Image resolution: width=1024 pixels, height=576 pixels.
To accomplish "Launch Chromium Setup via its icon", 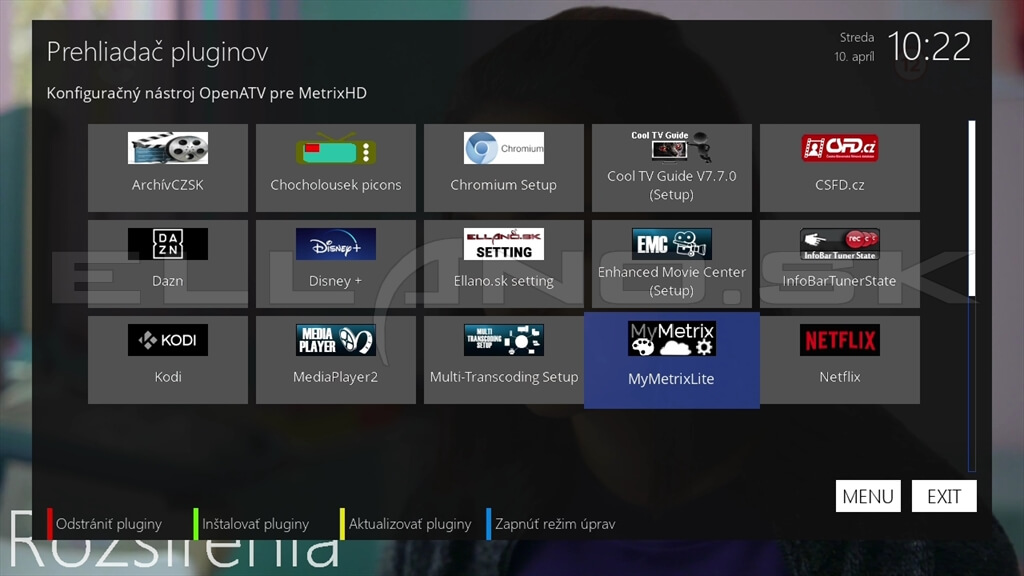I will [504, 148].
